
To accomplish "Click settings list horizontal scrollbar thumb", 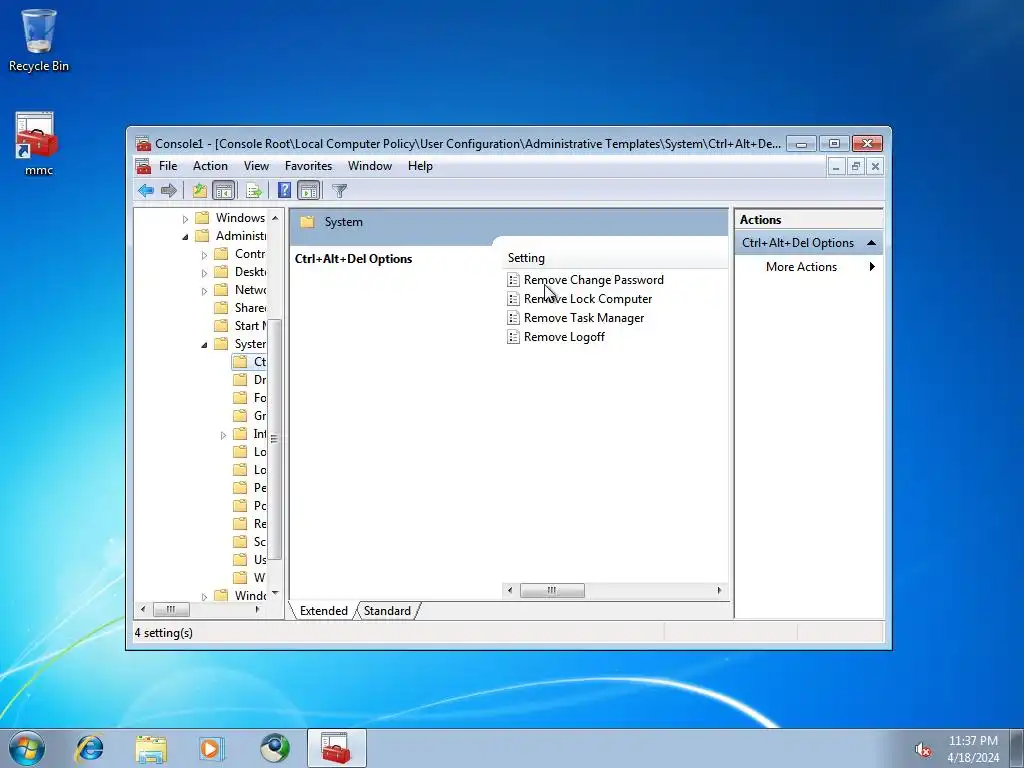I will 552,590.
